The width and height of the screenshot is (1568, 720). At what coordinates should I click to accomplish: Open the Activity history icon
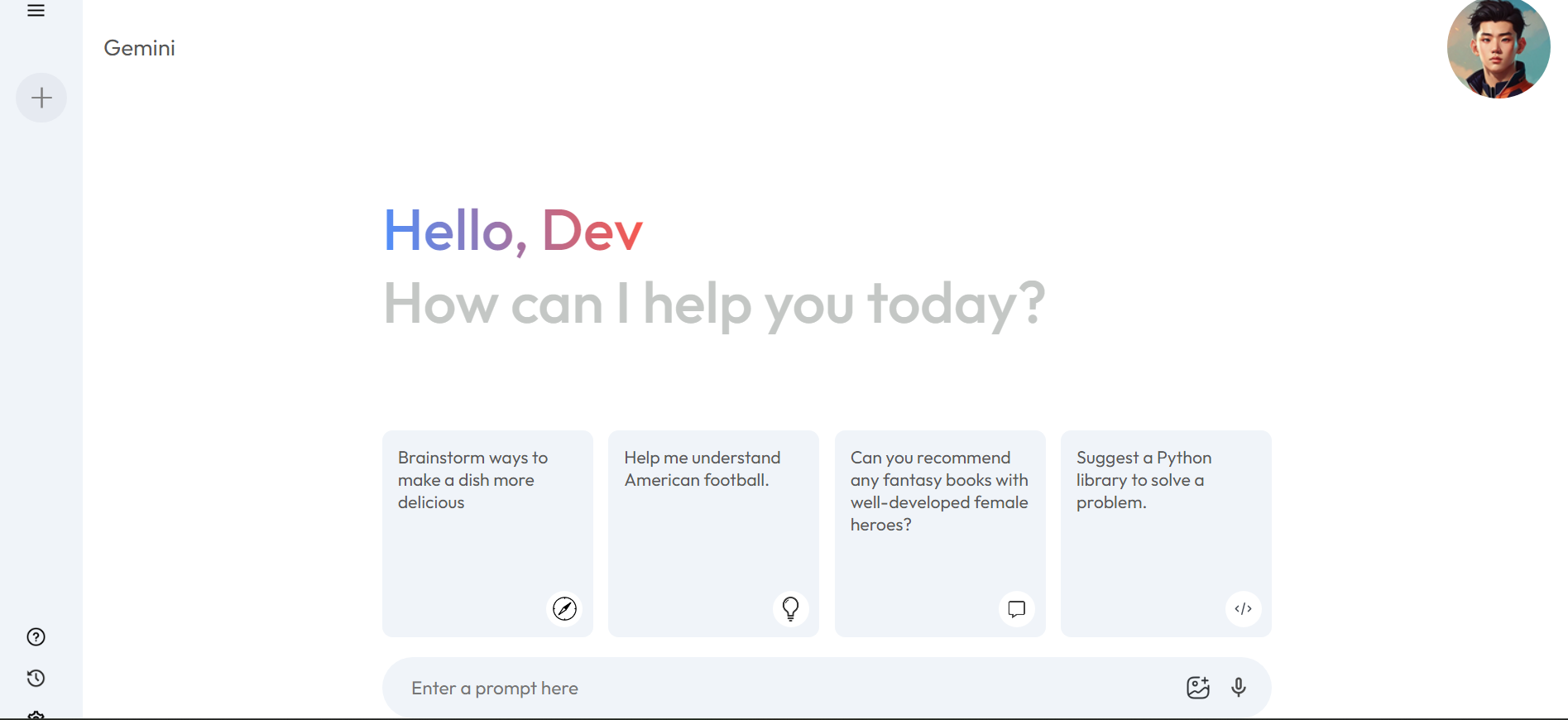(36, 678)
